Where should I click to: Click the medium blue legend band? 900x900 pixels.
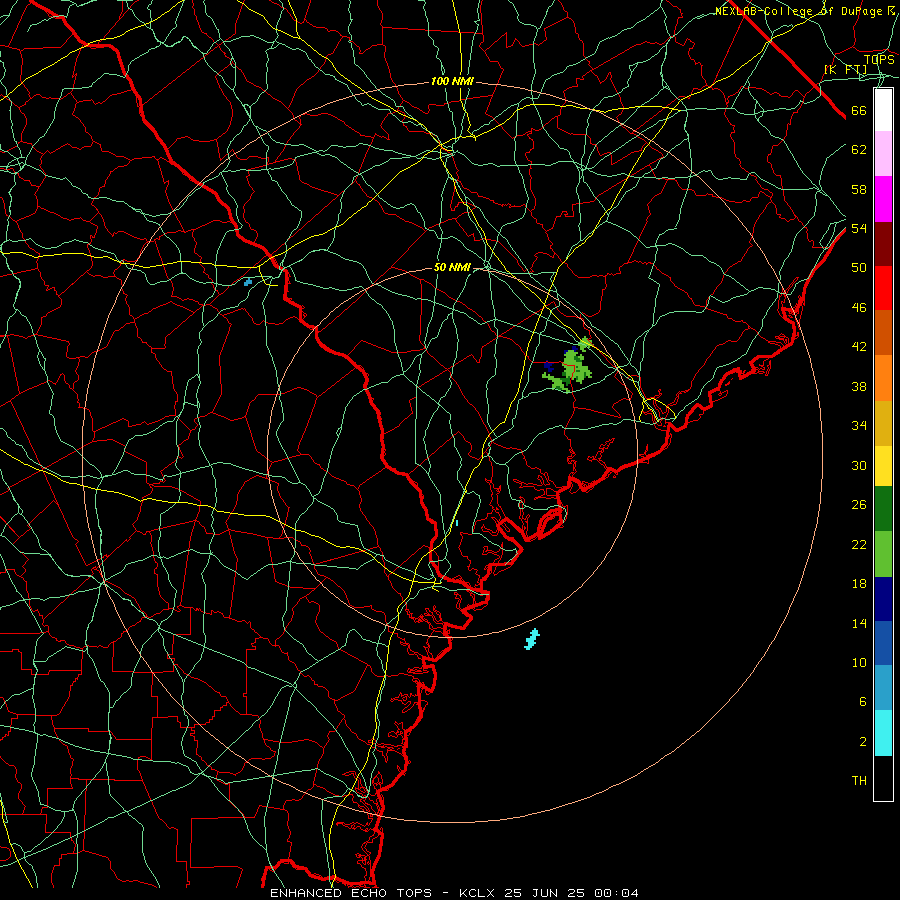pos(883,643)
